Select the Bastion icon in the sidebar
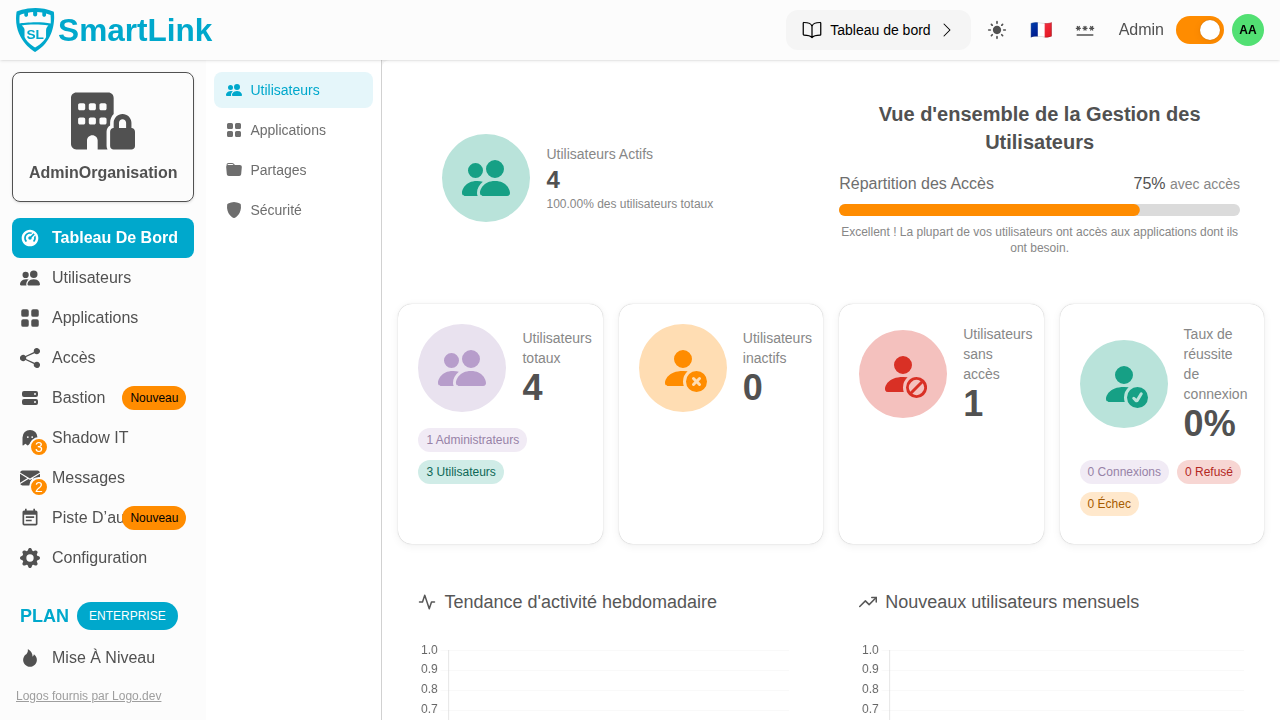Image resolution: width=1280 pixels, height=720 pixels. point(30,397)
